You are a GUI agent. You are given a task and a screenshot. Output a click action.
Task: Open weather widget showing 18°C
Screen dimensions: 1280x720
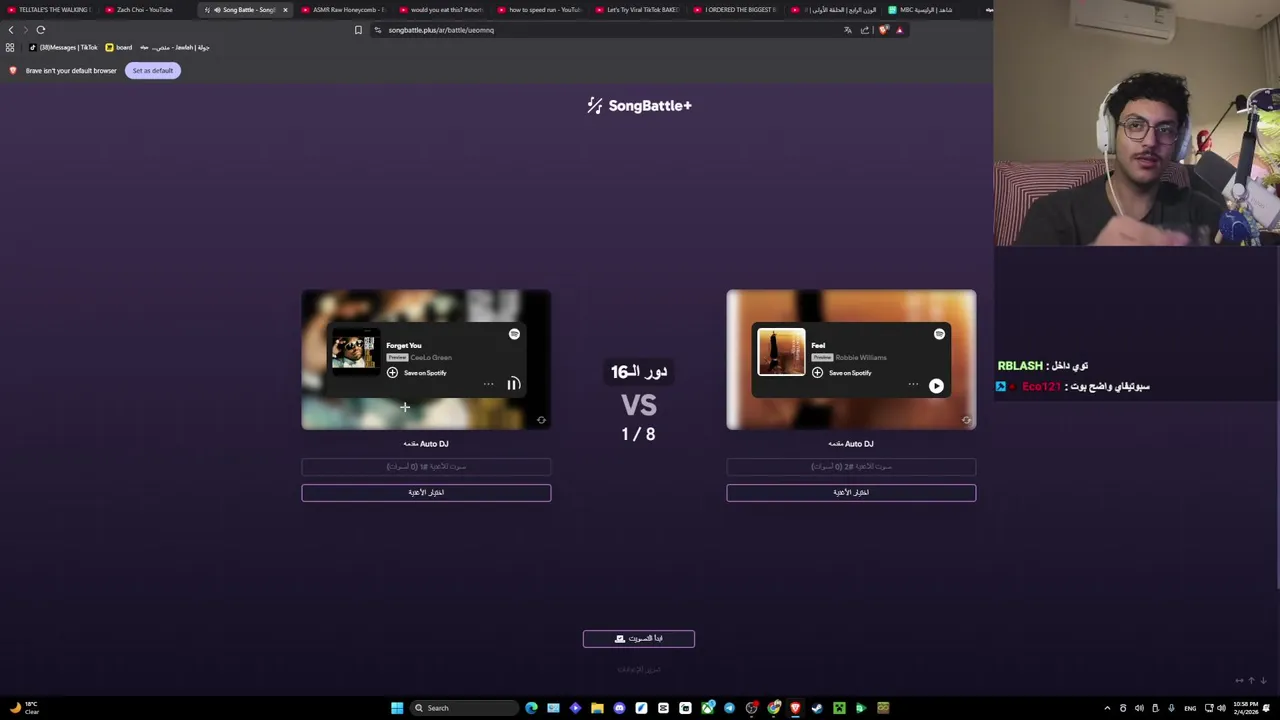[23, 708]
